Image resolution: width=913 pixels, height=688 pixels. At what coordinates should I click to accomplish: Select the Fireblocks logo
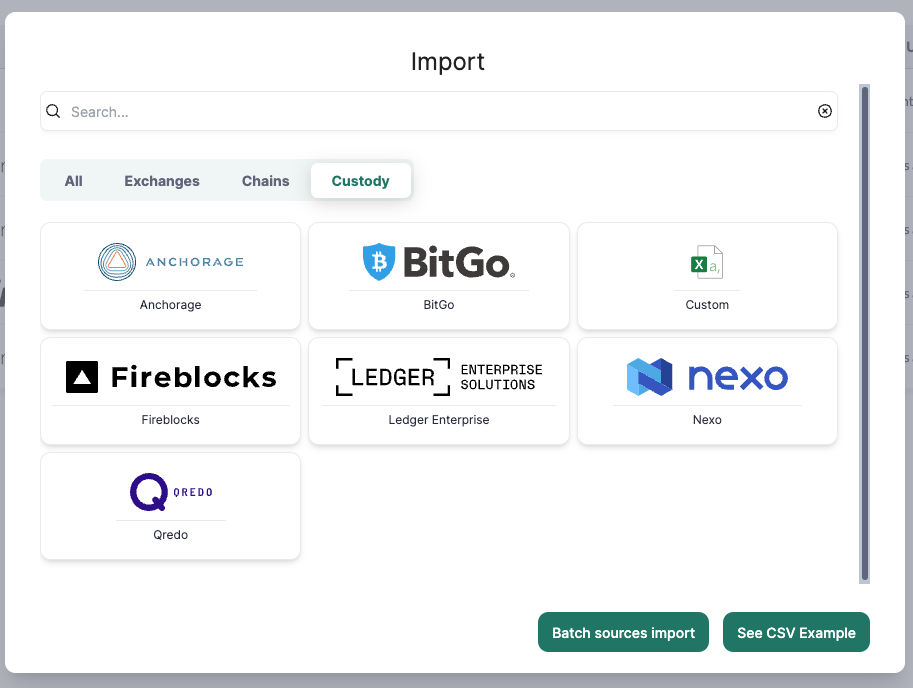171,377
